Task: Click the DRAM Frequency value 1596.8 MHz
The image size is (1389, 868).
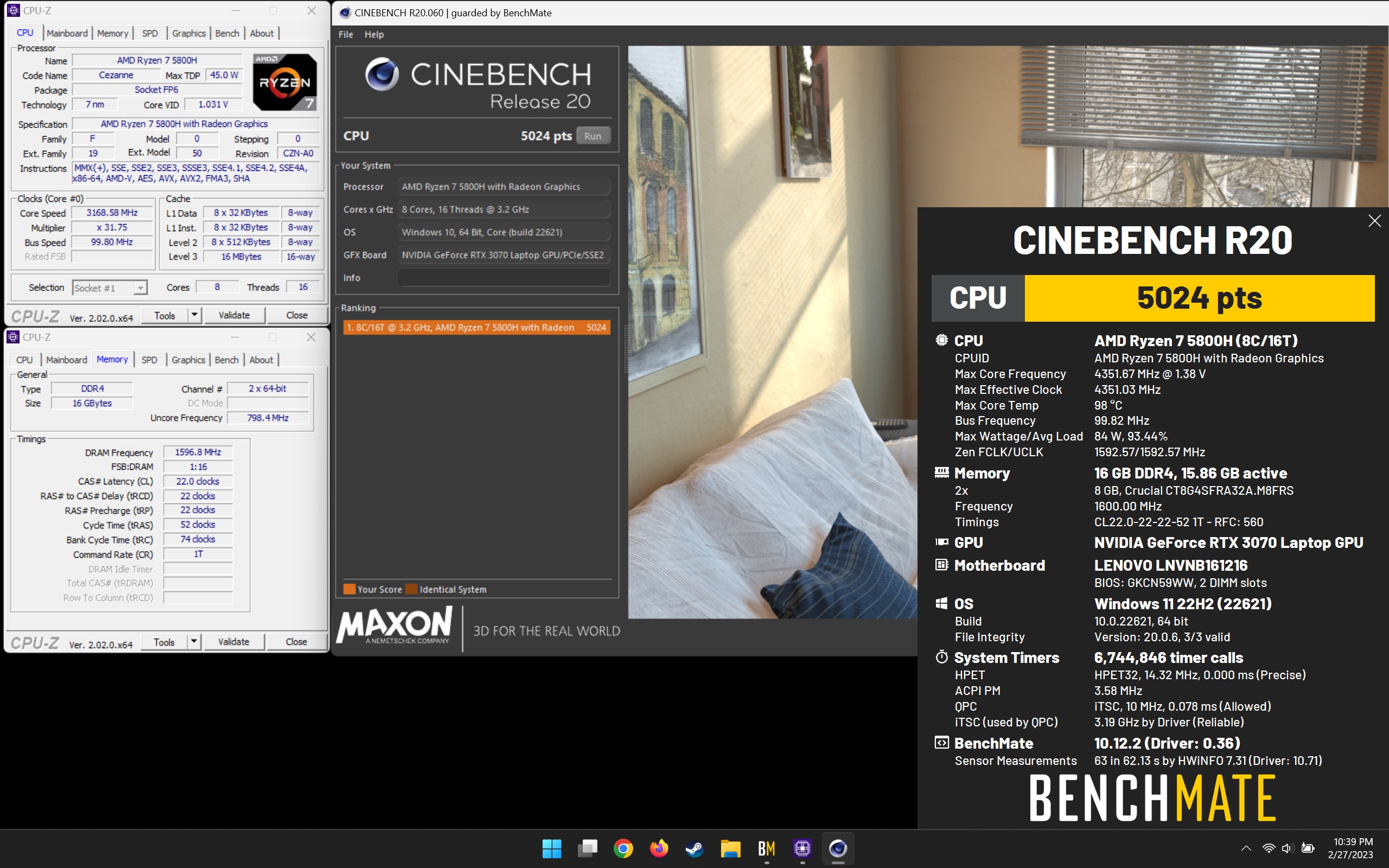Action: [198, 452]
